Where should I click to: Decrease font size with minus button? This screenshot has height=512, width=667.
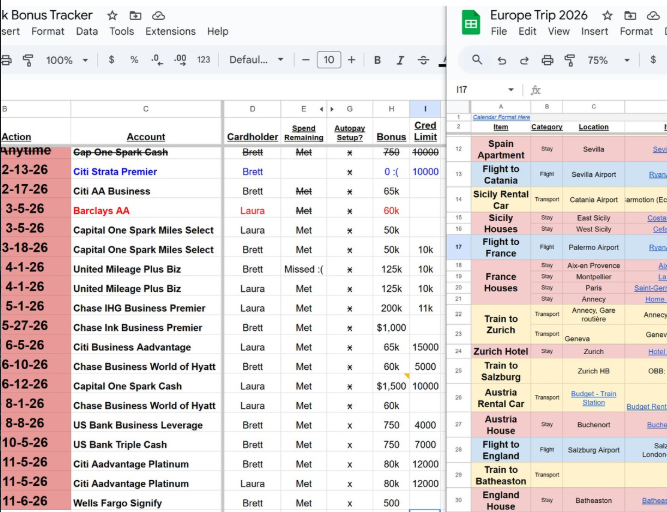coord(305,60)
